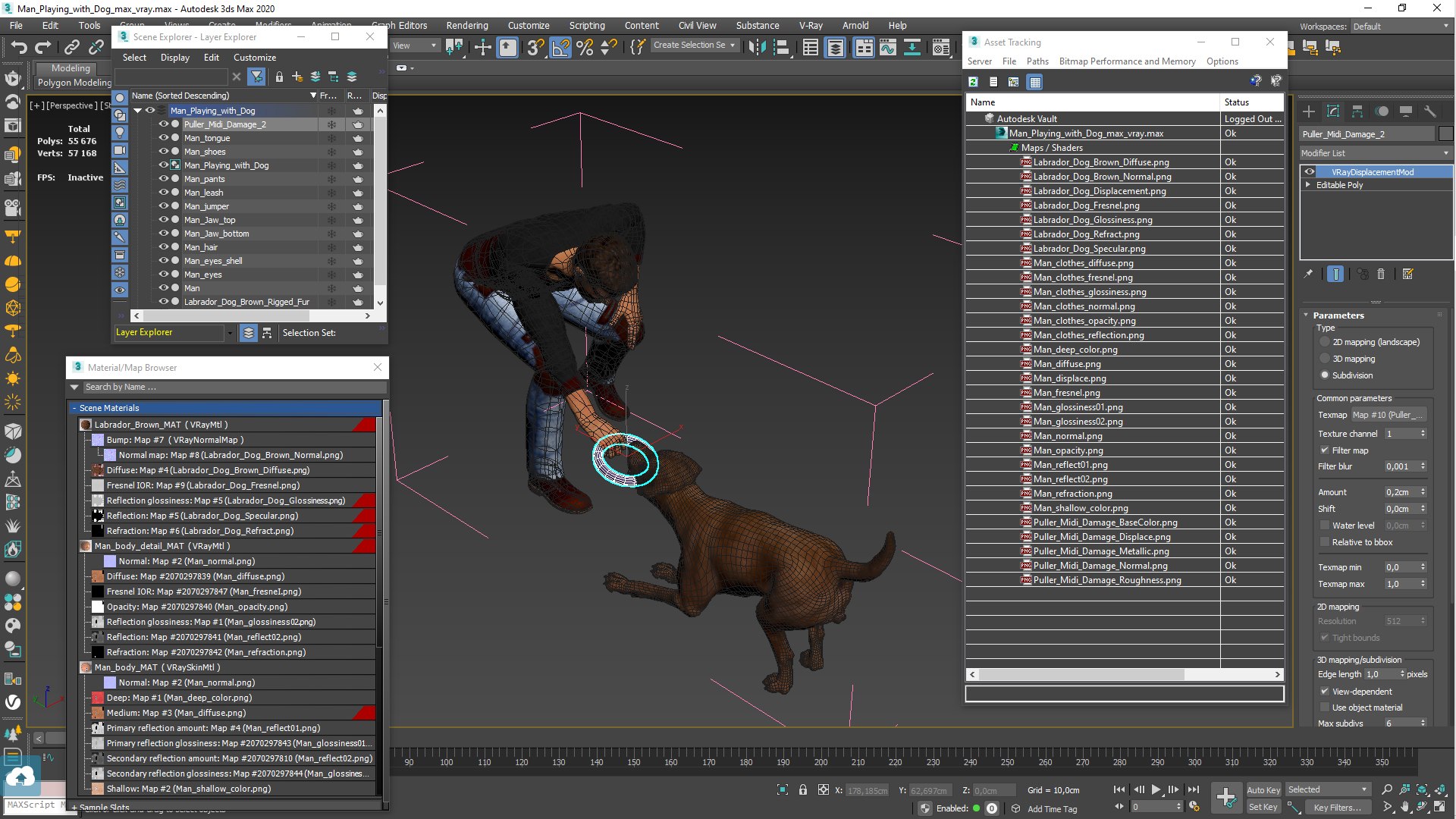Click the Undo arrow in main toolbar
Viewport: 1456px width, 819px height.
tap(19, 47)
